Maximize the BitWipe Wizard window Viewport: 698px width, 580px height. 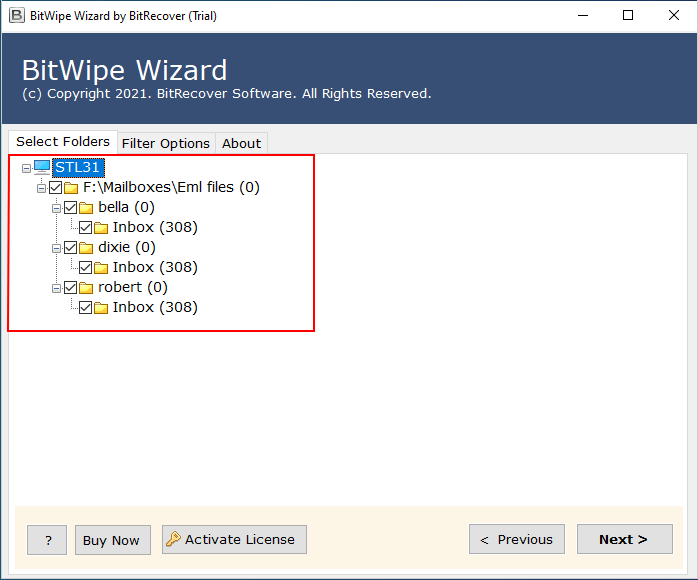click(628, 16)
